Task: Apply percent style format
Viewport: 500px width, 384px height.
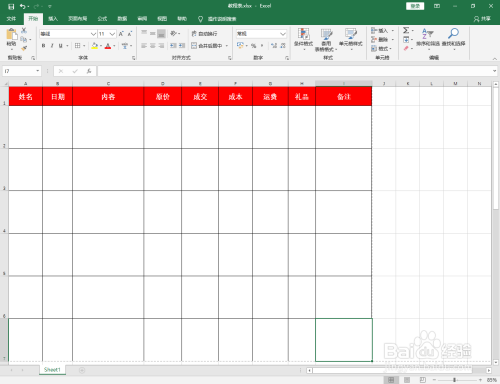Action: [x=254, y=45]
